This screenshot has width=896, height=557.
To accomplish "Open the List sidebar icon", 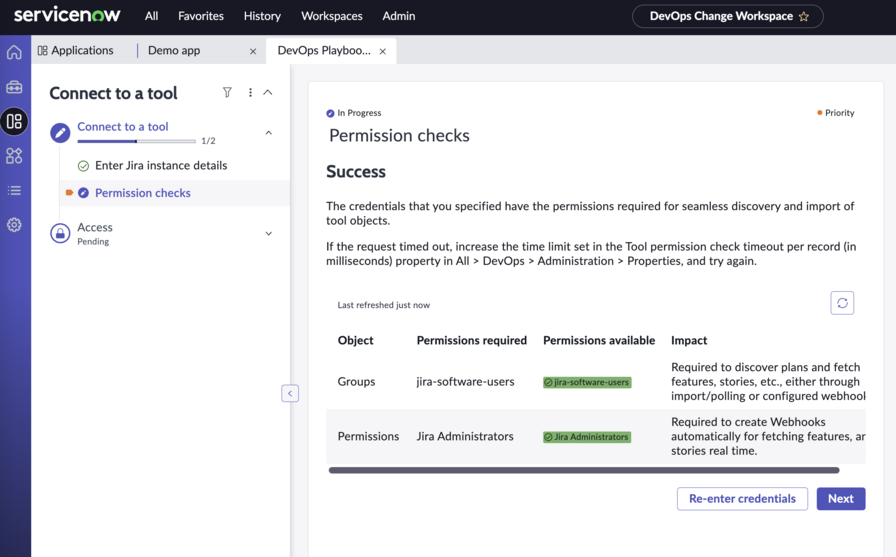I will 14,190.
